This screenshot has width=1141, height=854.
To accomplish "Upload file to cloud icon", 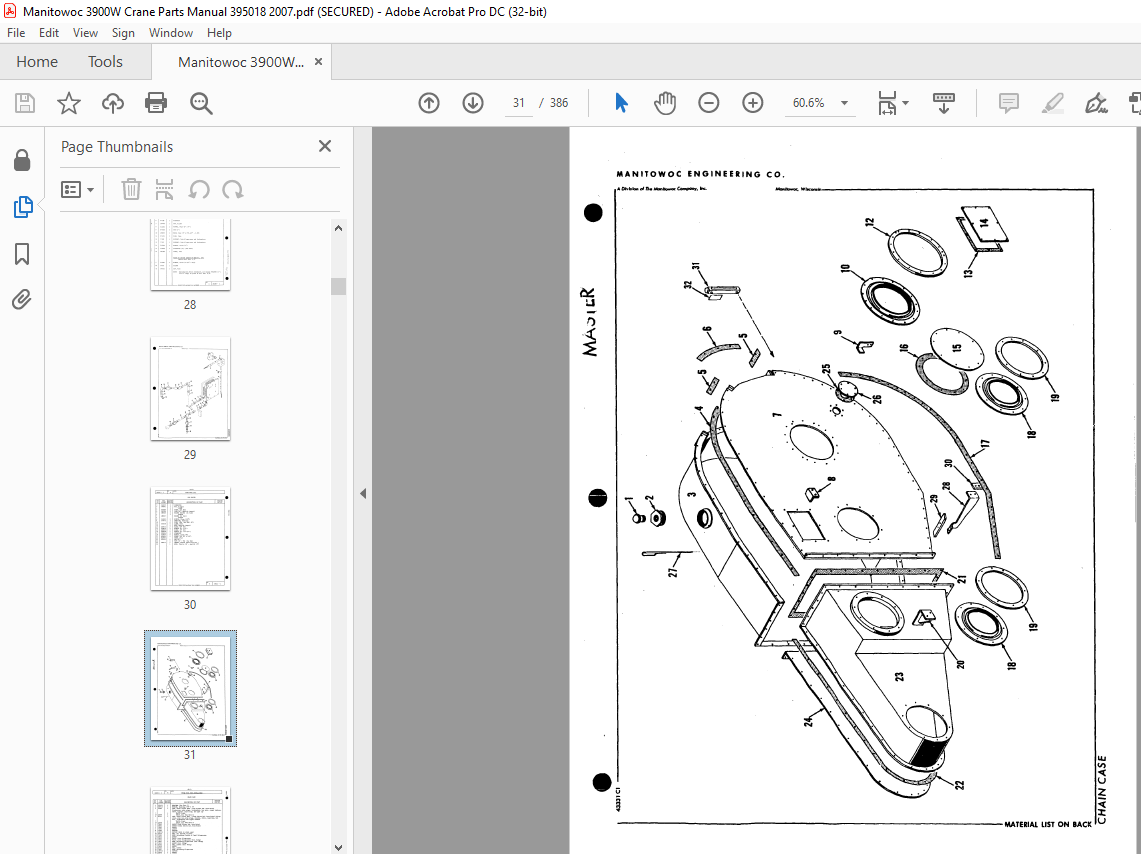I will pyautogui.click(x=112, y=103).
